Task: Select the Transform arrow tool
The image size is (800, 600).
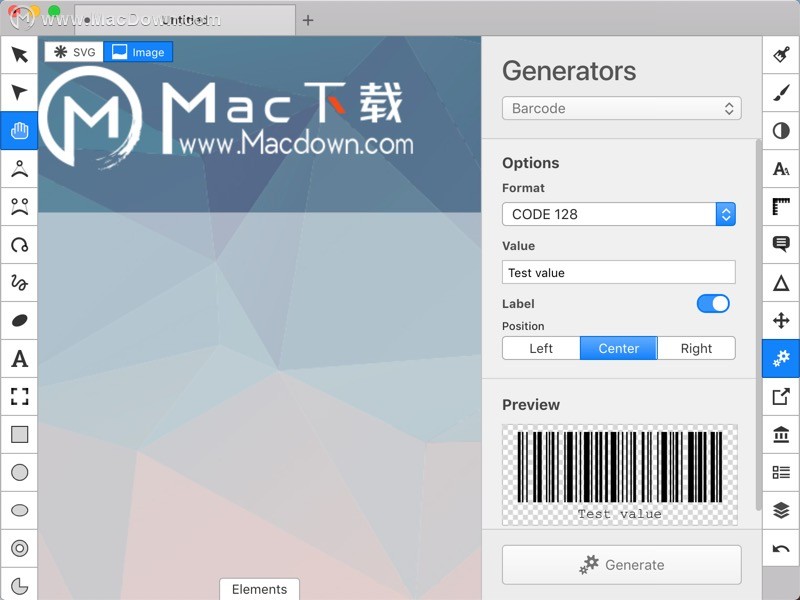Action: [19, 55]
